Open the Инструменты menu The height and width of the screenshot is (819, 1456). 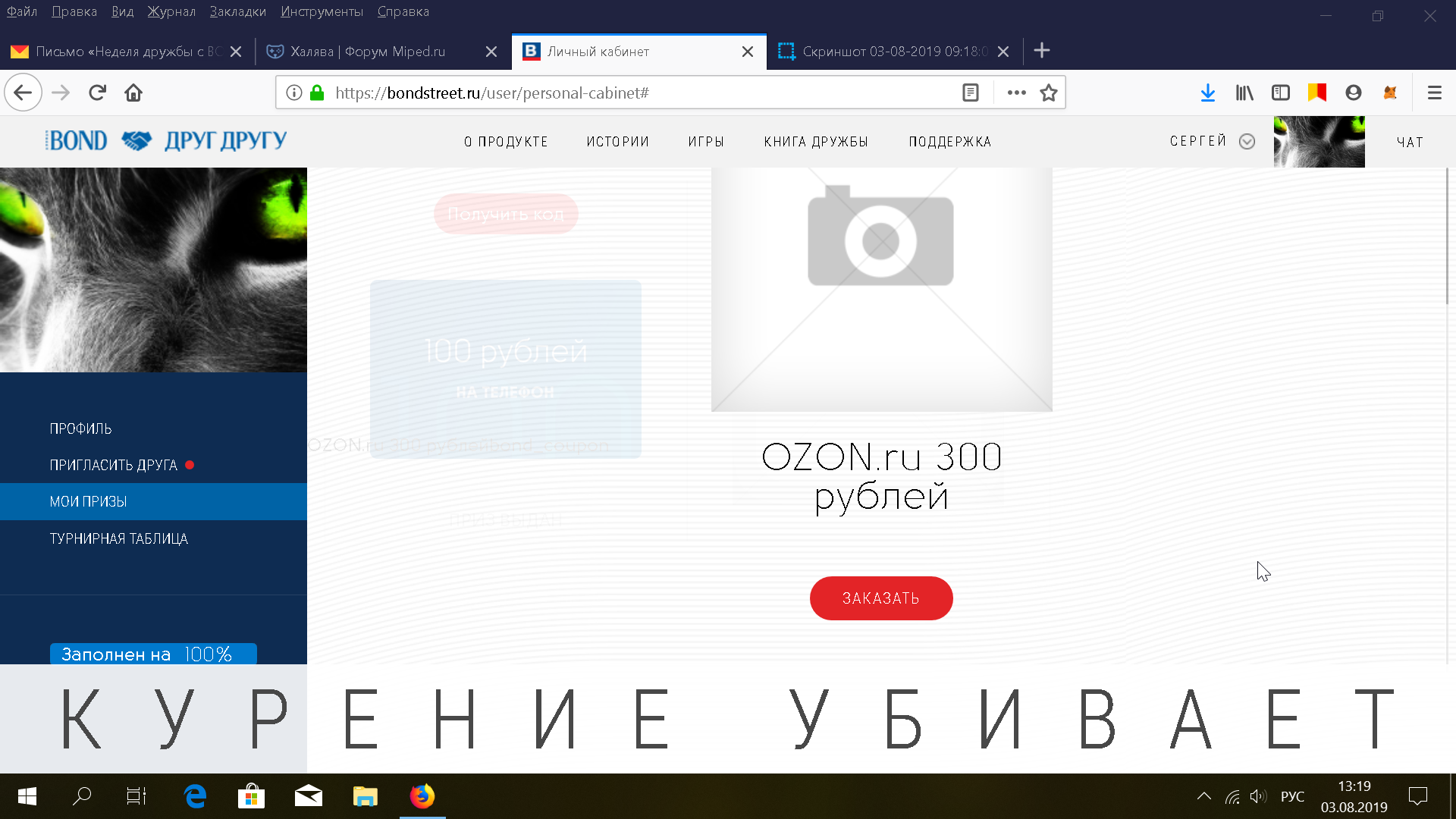tap(322, 11)
